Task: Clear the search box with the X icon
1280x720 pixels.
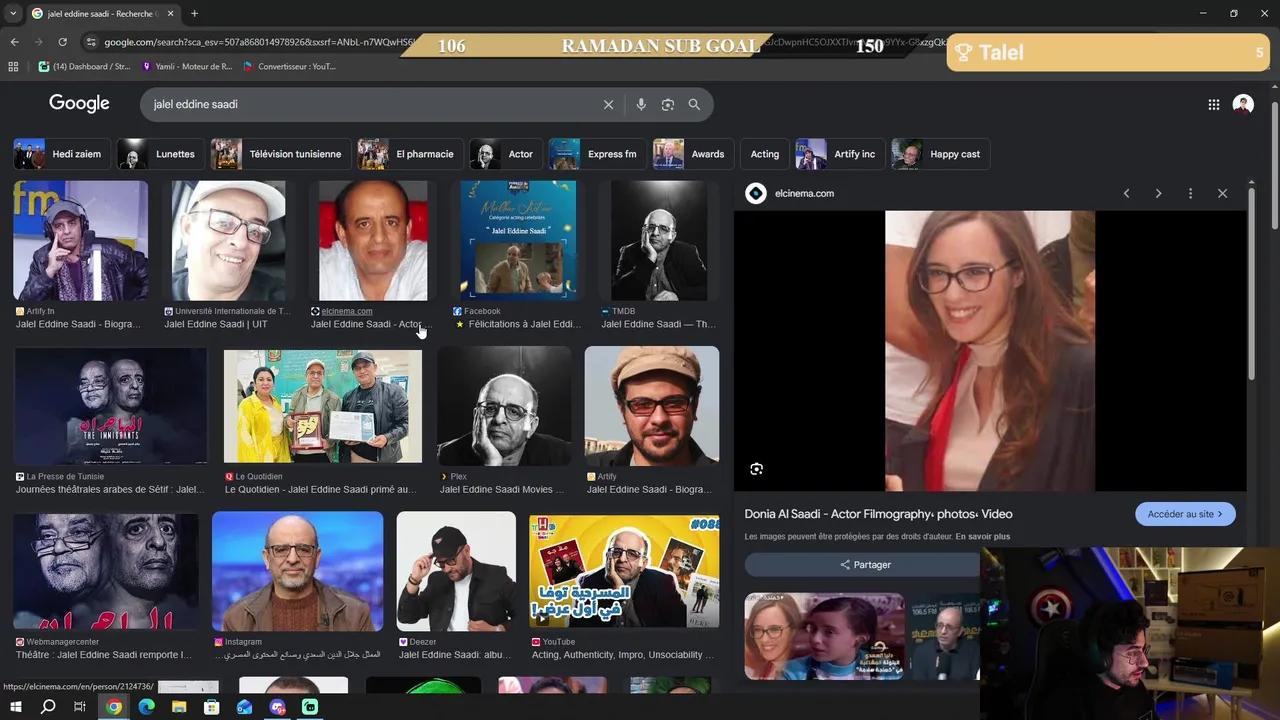Action: pos(608,104)
